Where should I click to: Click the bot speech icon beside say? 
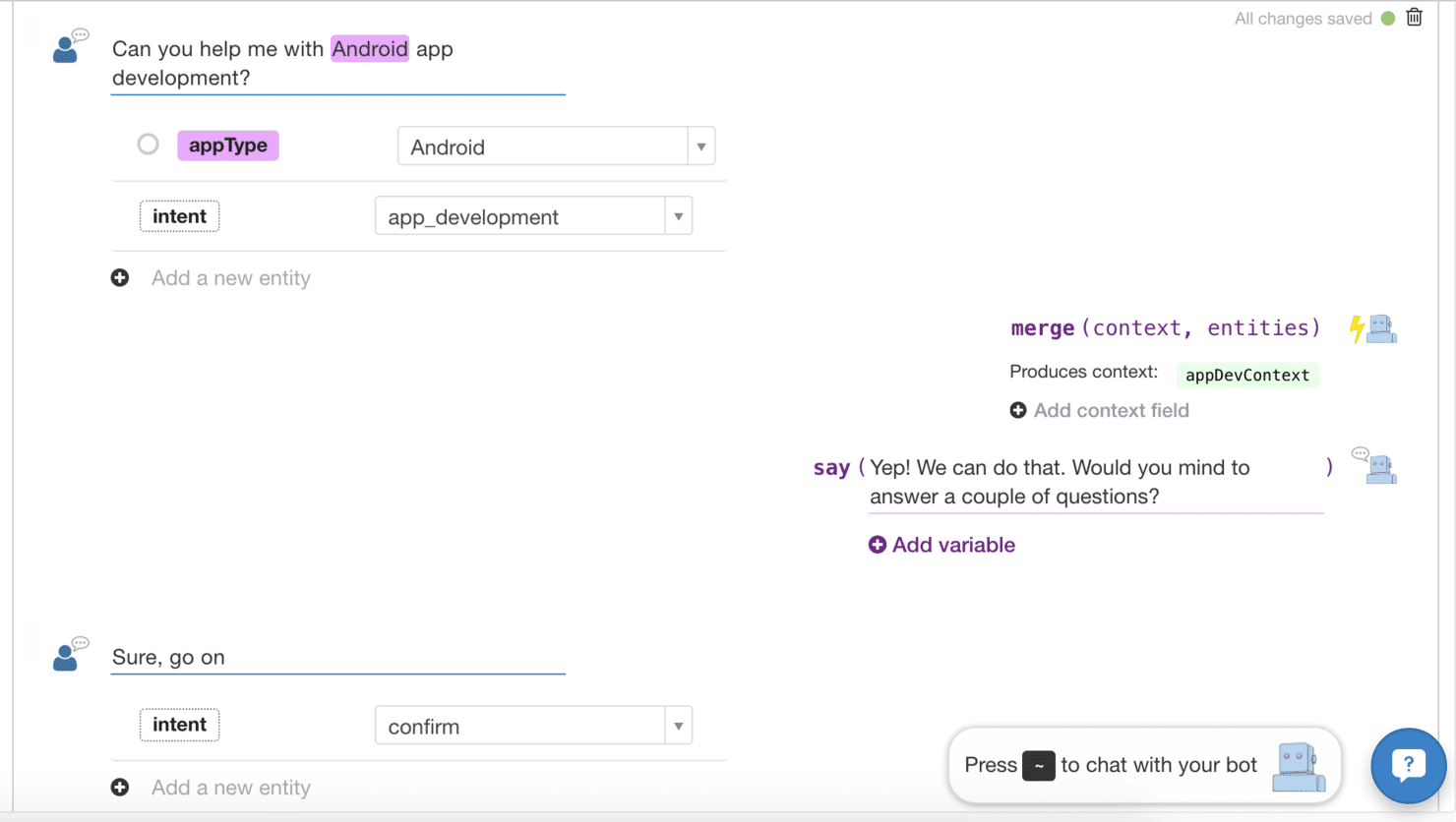point(1375,466)
